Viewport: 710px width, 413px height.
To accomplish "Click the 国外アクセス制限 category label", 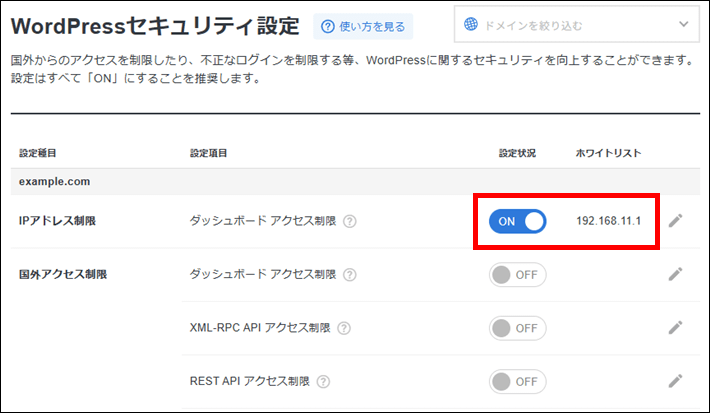I will click(x=63, y=274).
